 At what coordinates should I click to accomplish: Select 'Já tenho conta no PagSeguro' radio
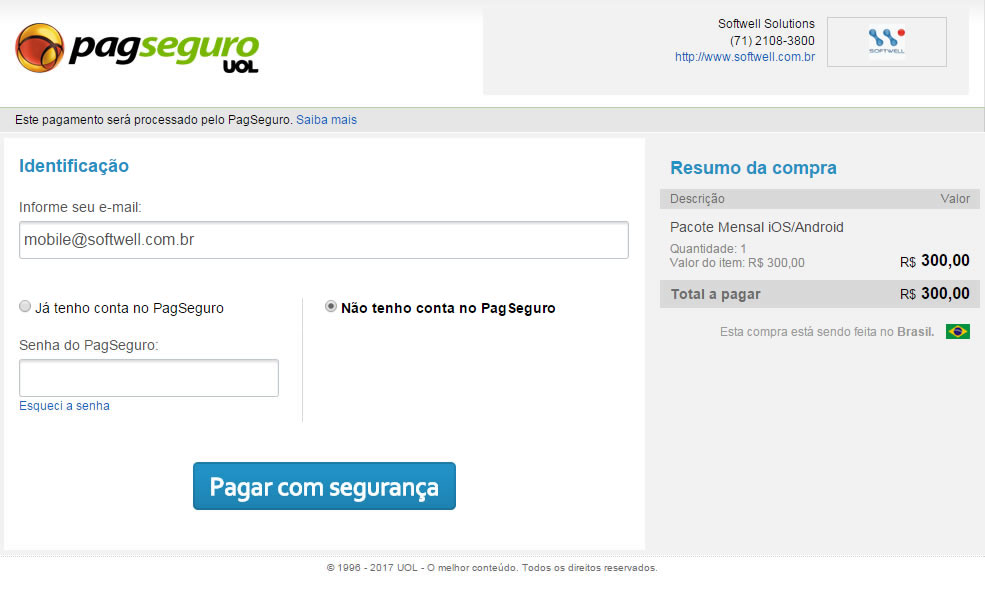(x=25, y=306)
